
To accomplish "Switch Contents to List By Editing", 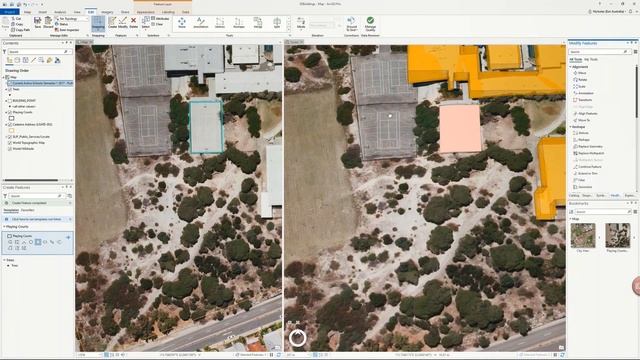I will [33, 60].
